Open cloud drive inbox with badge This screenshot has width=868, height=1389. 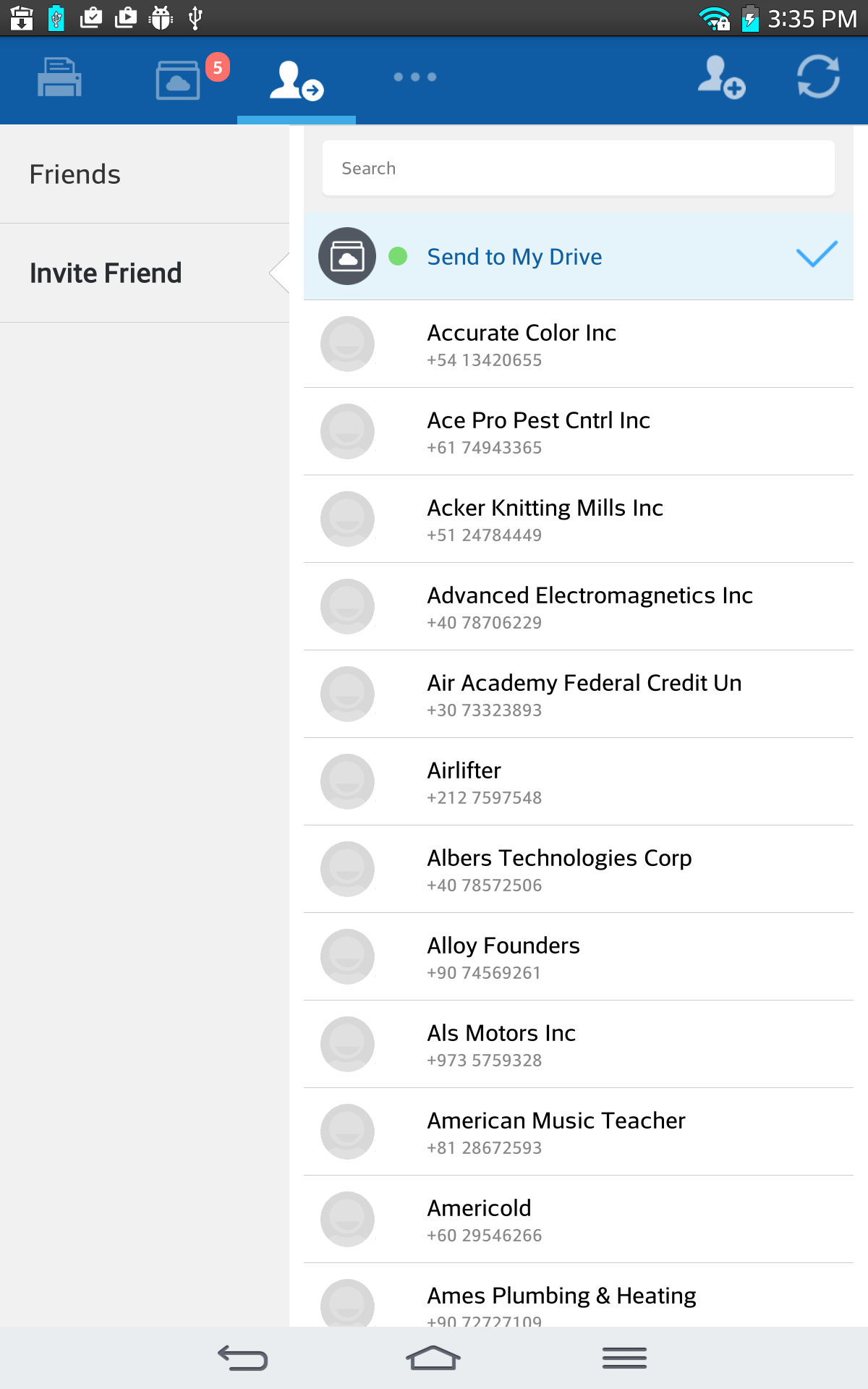(x=179, y=80)
